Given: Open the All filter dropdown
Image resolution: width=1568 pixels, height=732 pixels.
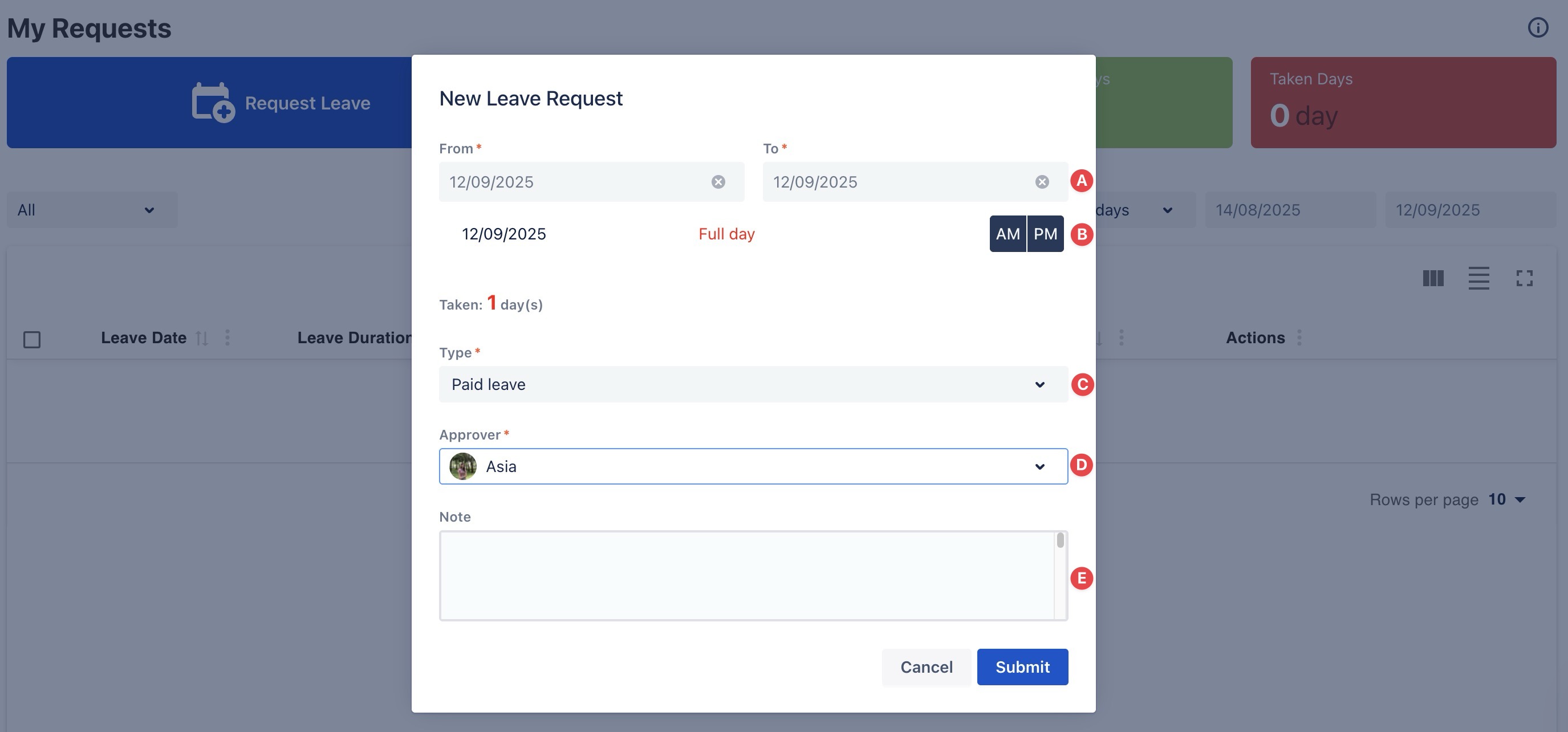Looking at the screenshot, I should [x=91, y=210].
